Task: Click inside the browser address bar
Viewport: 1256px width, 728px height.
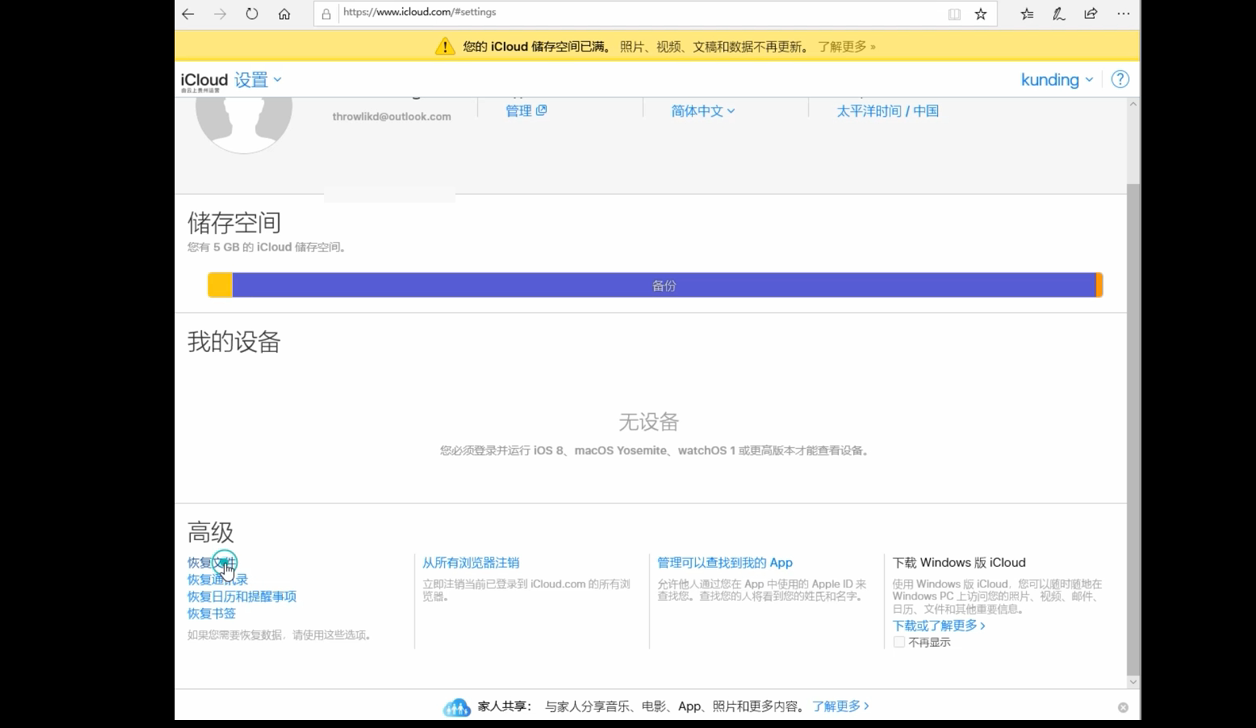Action: (600, 13)
